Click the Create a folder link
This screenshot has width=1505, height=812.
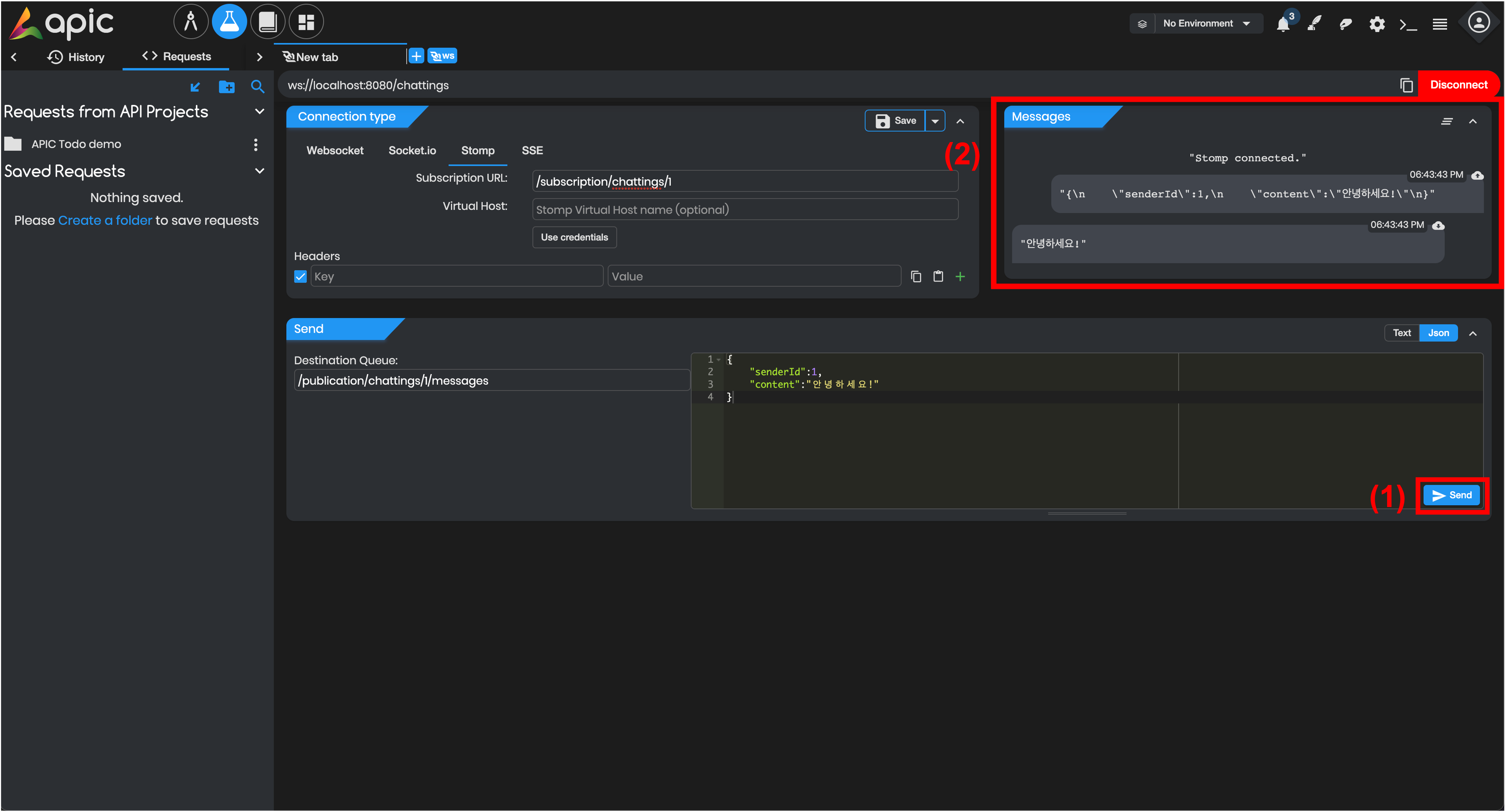coord(105,220)
